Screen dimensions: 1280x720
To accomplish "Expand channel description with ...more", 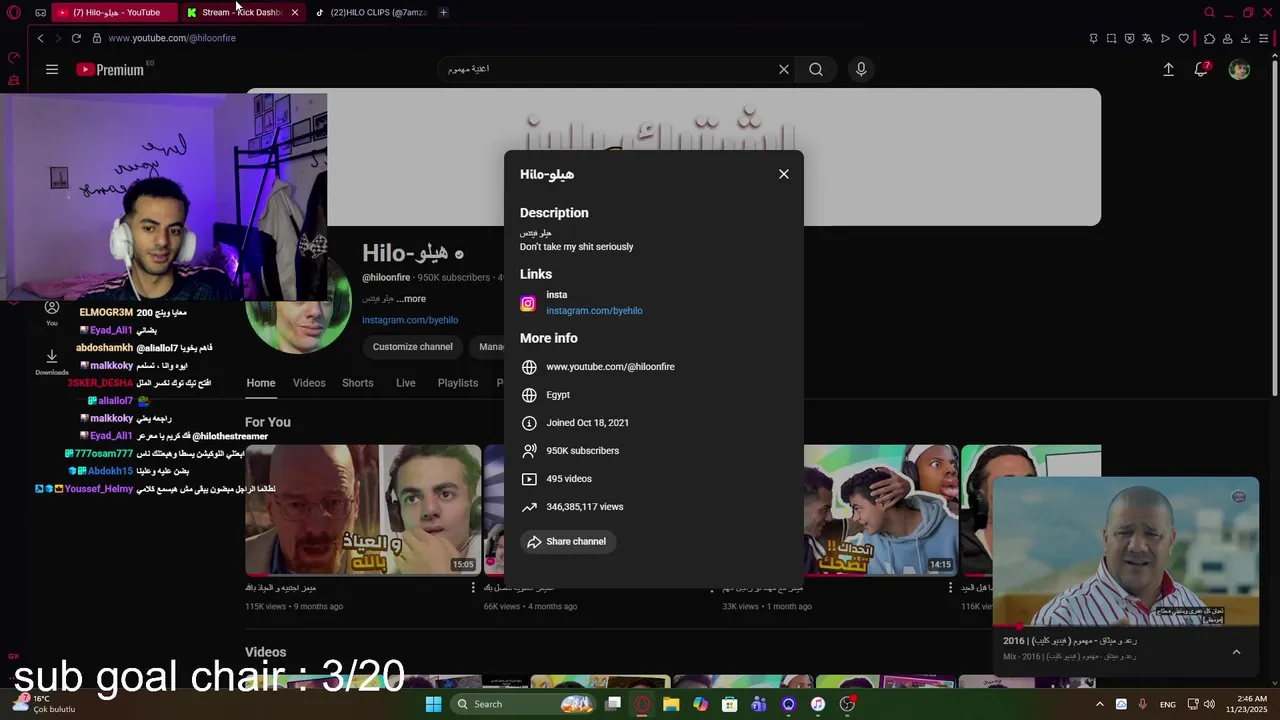I will [x=411, y=299].
